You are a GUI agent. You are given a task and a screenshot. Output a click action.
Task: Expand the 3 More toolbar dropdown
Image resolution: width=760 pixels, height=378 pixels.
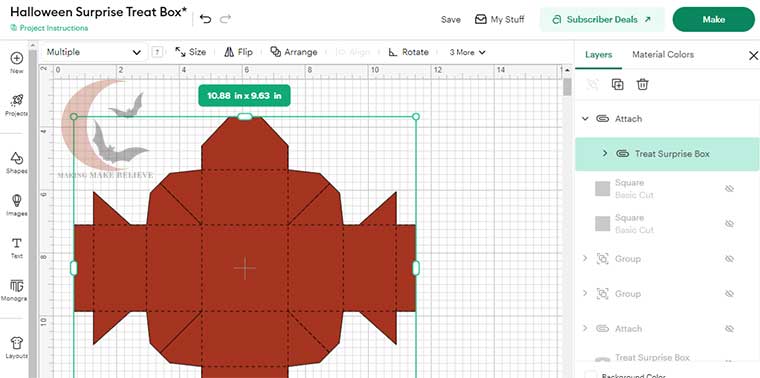point(467,52)
